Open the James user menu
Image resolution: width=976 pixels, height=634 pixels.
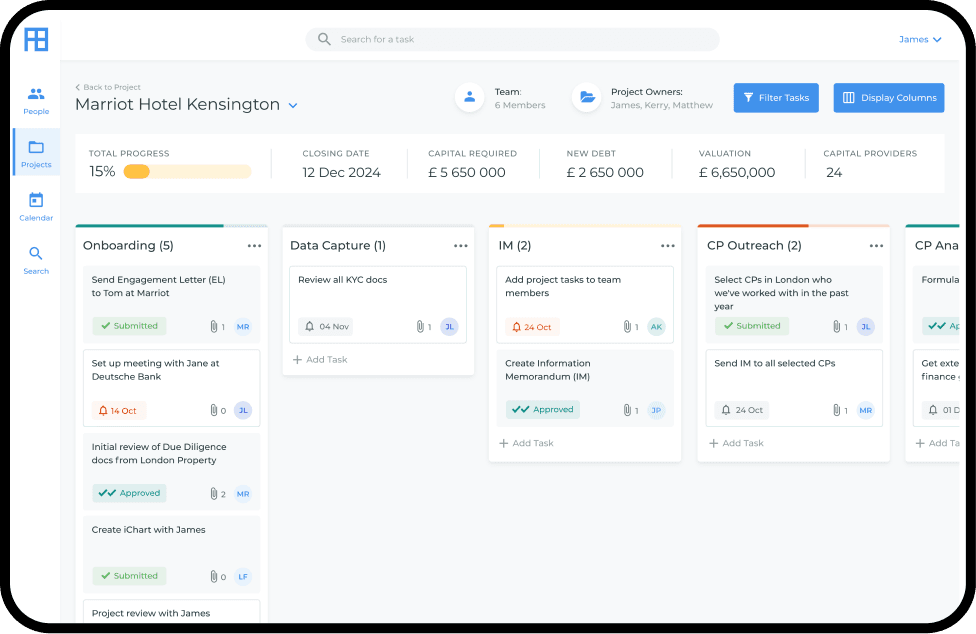(919, 39)
